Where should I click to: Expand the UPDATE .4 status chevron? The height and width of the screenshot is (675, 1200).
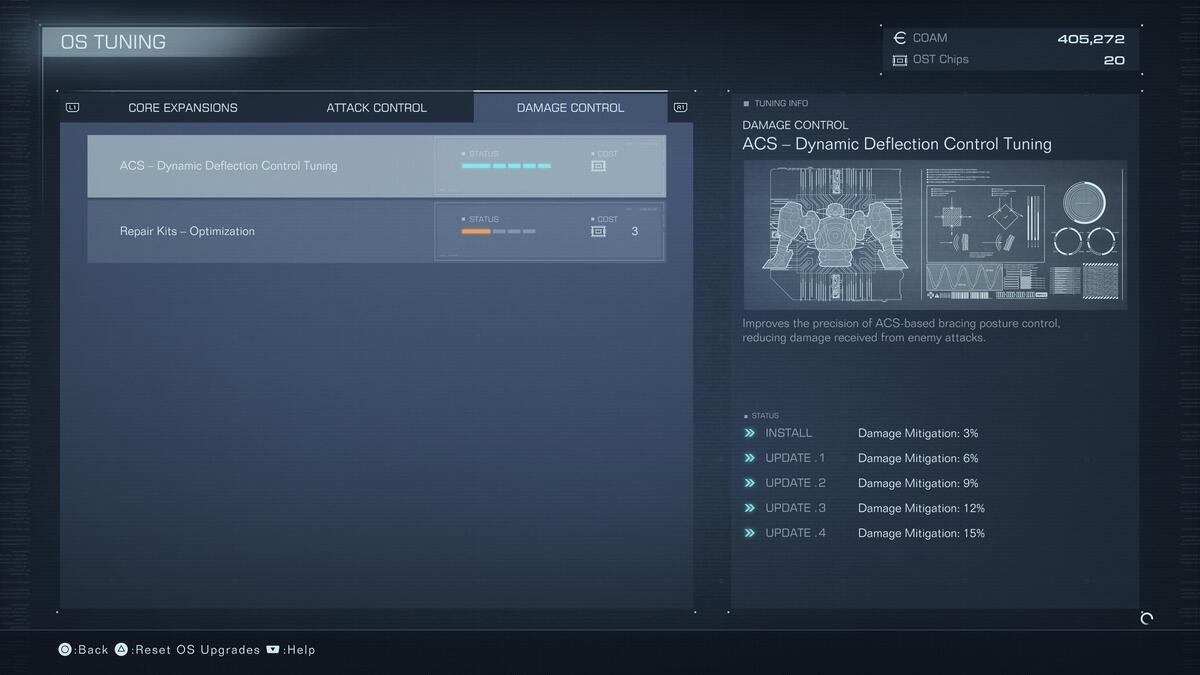point(750,533)
